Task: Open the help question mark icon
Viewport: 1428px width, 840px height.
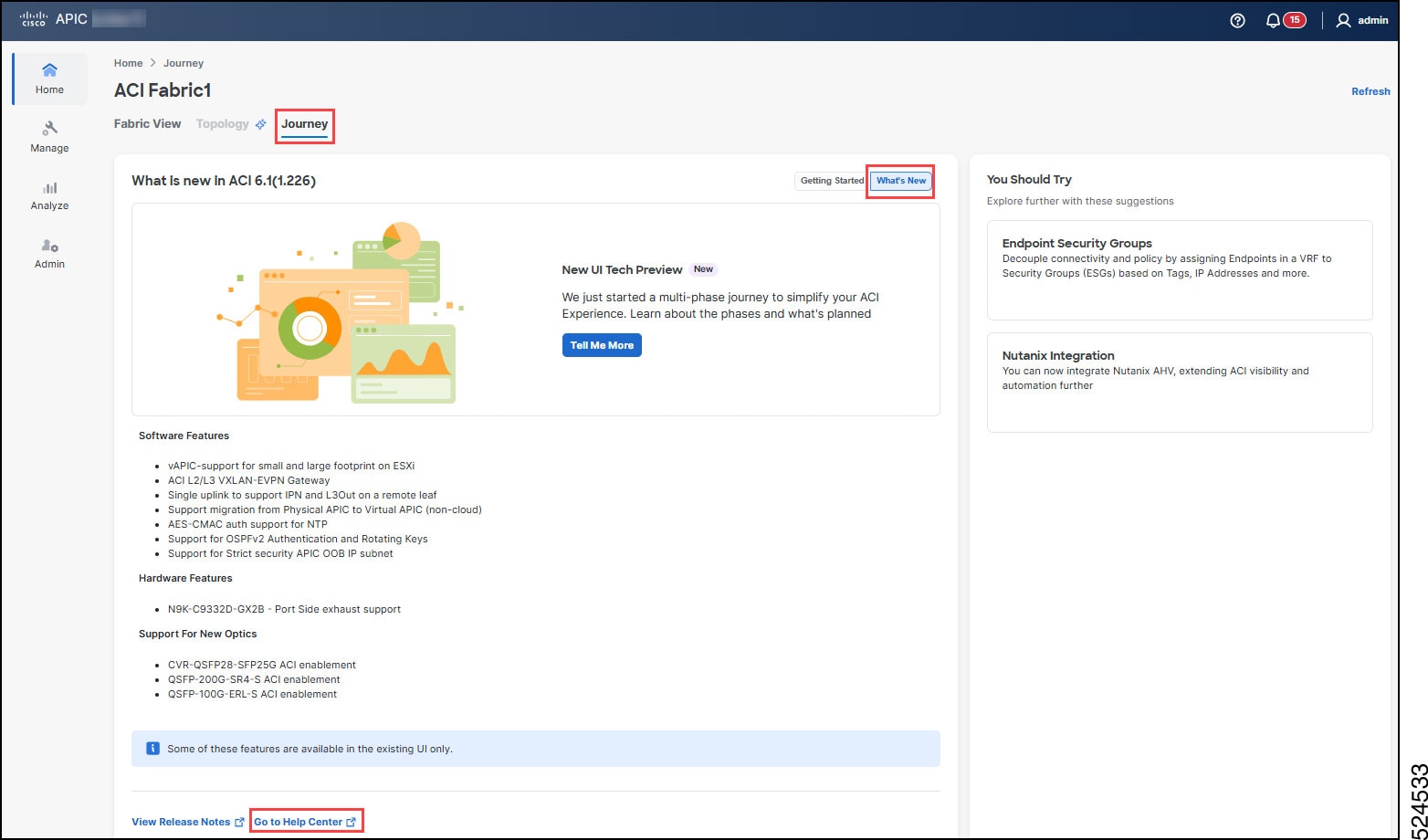Action: (x=1238, y=20)
